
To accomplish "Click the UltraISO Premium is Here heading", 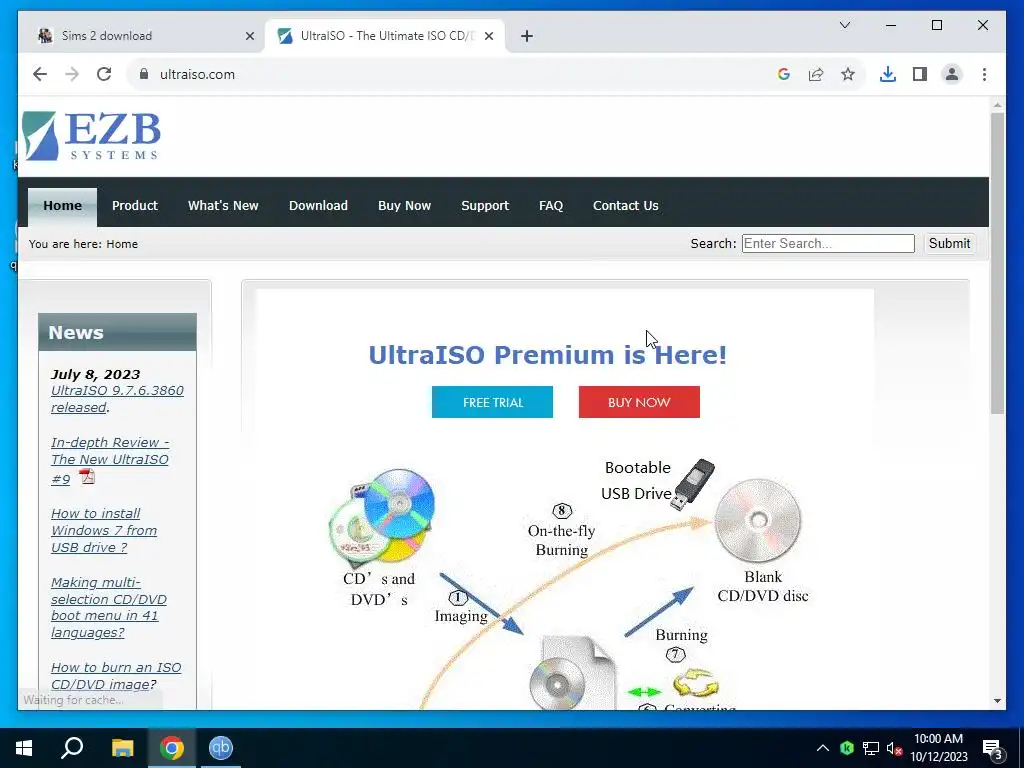I will tap(547, 355).
